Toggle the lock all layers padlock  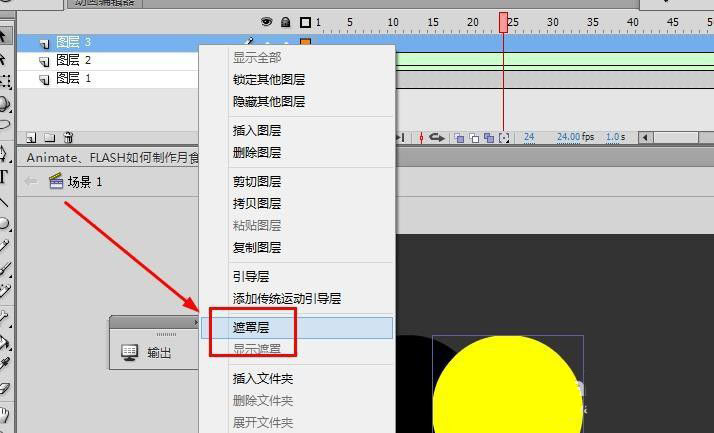286,22
